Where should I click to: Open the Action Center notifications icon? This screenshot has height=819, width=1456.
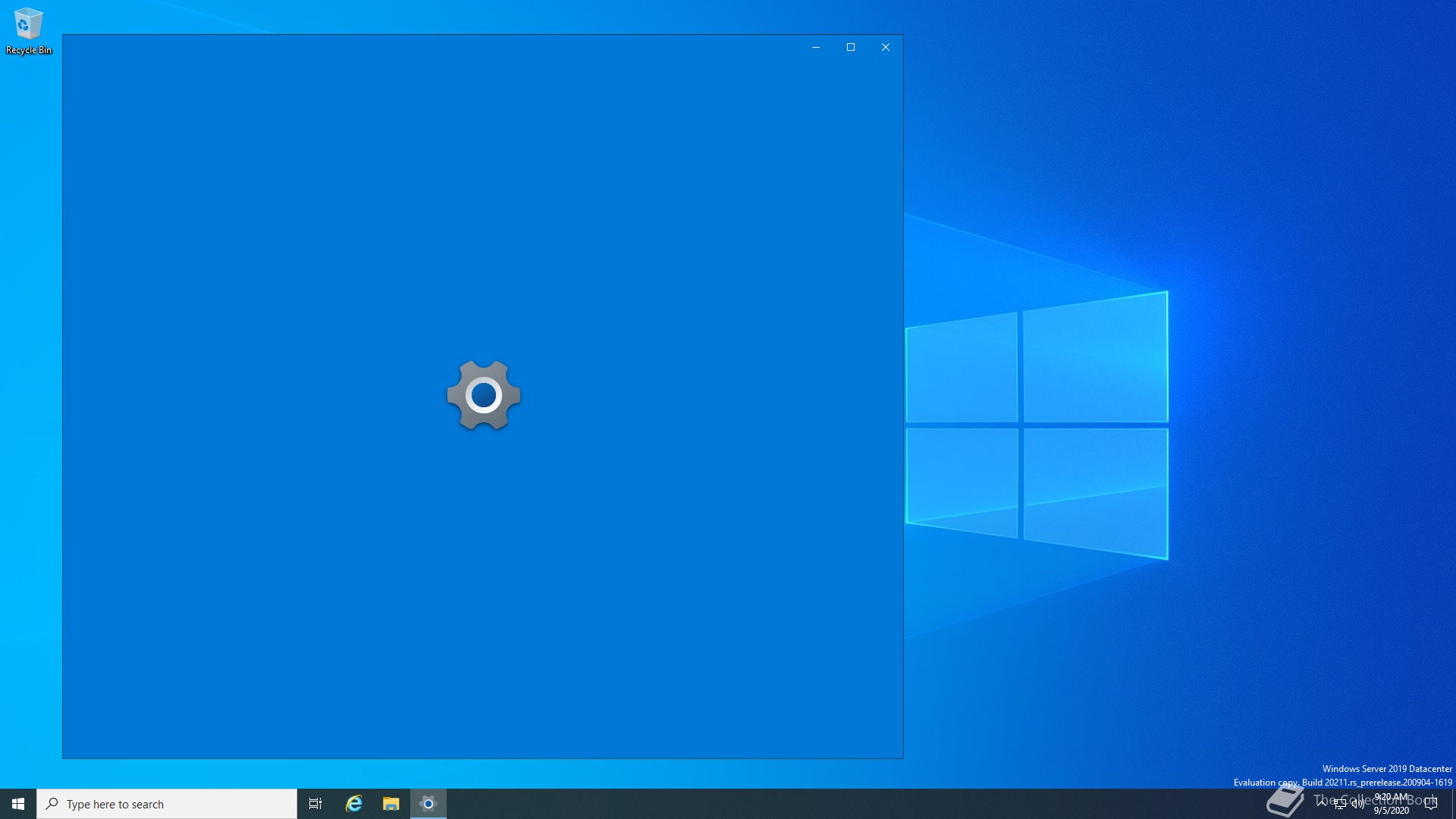pyautogui.click(x=1431, y=804)
